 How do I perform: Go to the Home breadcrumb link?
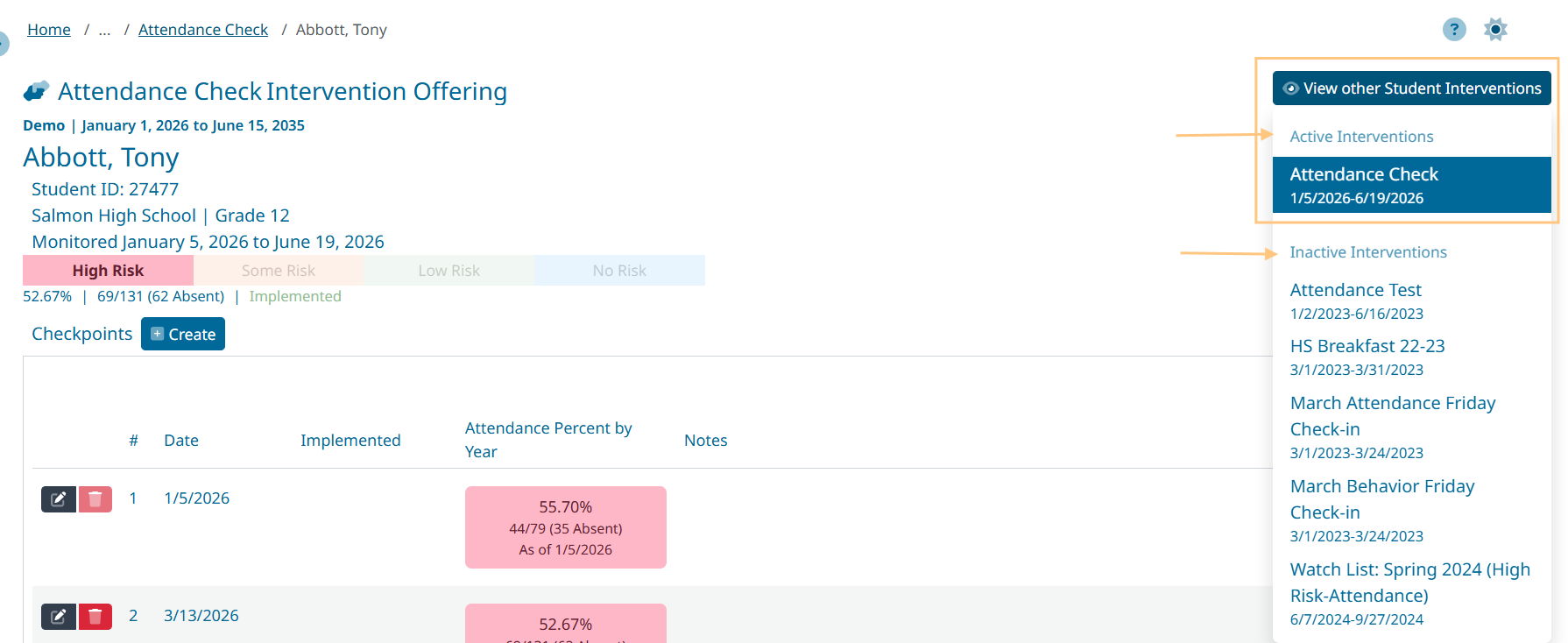(x=49, y=30)
